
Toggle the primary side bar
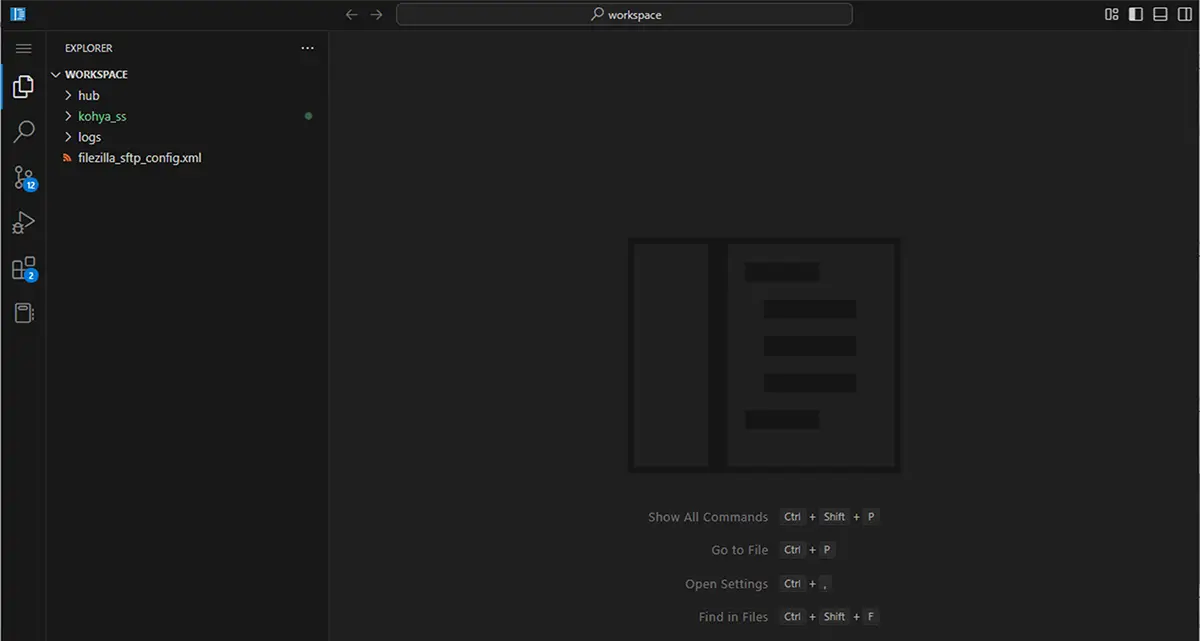[x=1136, y=14]
